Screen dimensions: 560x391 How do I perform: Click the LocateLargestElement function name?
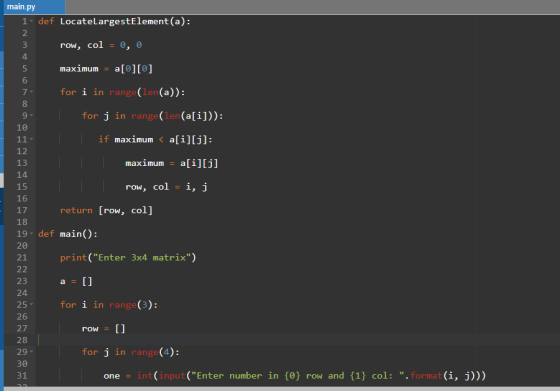[114, 21]
